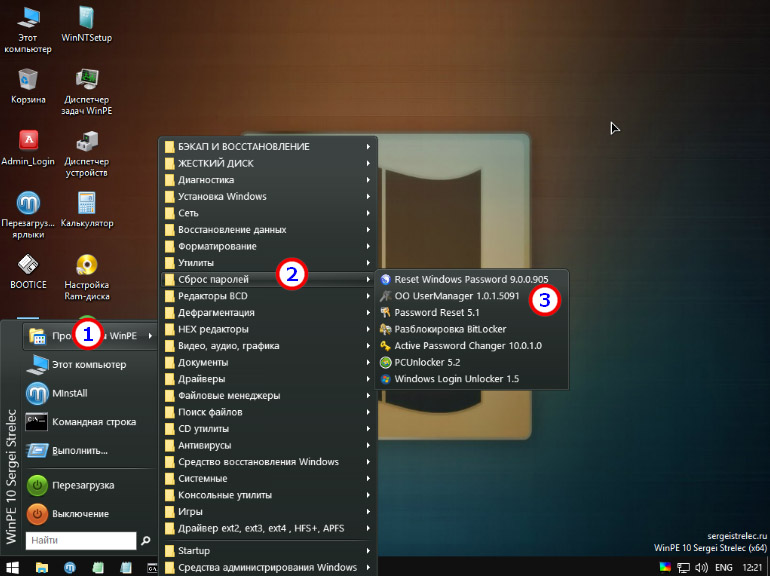Click the MInstAll taskbar icon

point(70,567)
